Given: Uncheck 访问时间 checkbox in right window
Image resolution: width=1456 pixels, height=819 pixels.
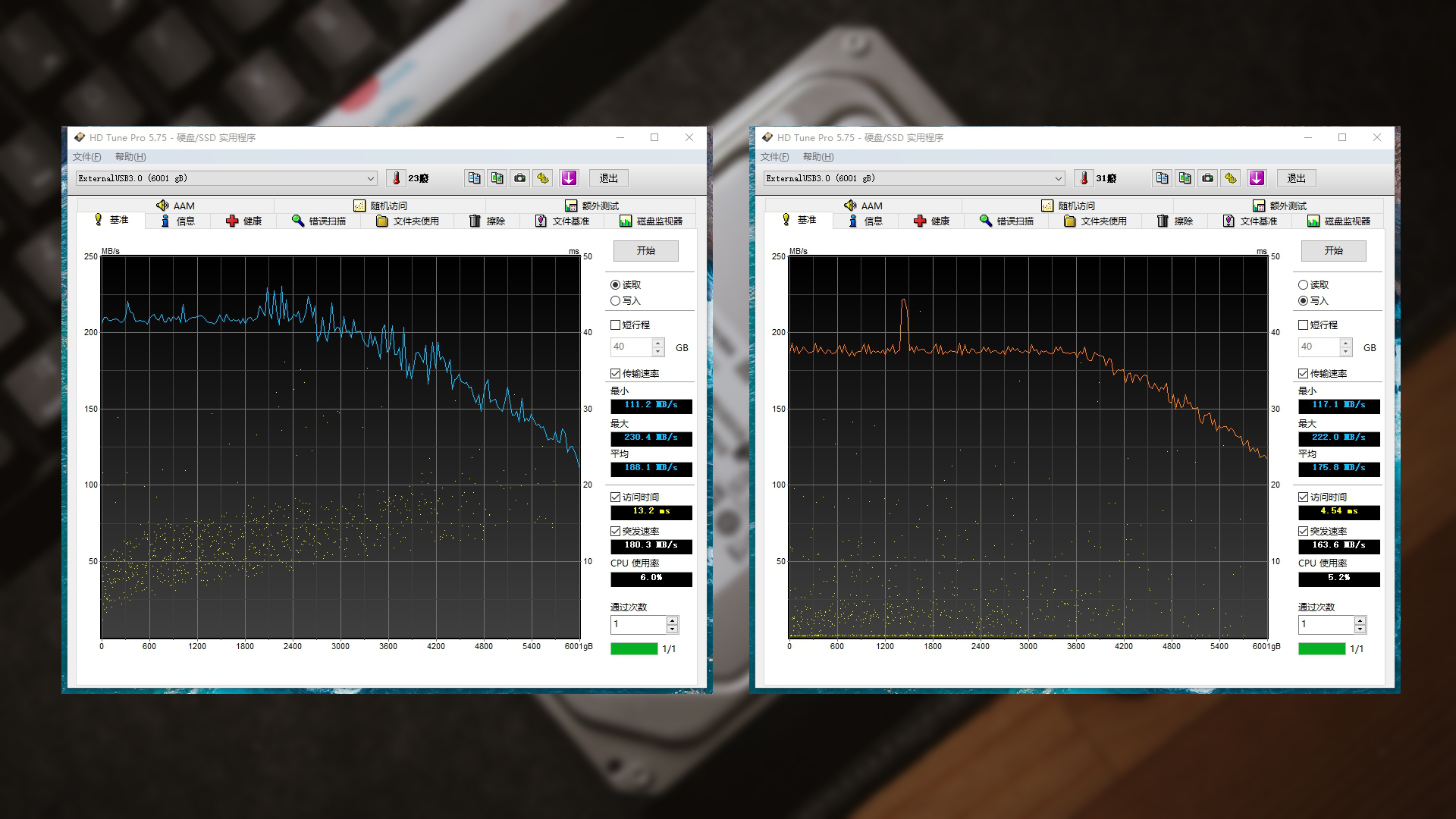Looking at the screenshot, I should pyautogui.click(x=1303, y=497).
